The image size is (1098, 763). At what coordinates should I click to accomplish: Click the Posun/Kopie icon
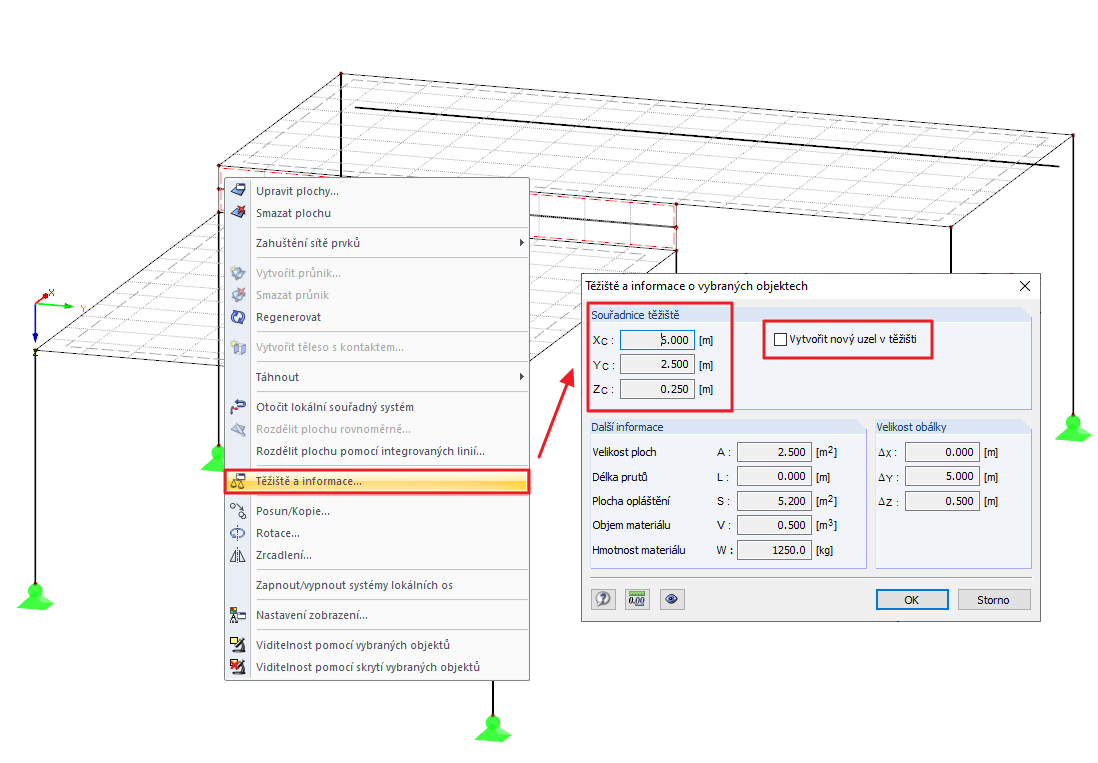click(238, 511)
